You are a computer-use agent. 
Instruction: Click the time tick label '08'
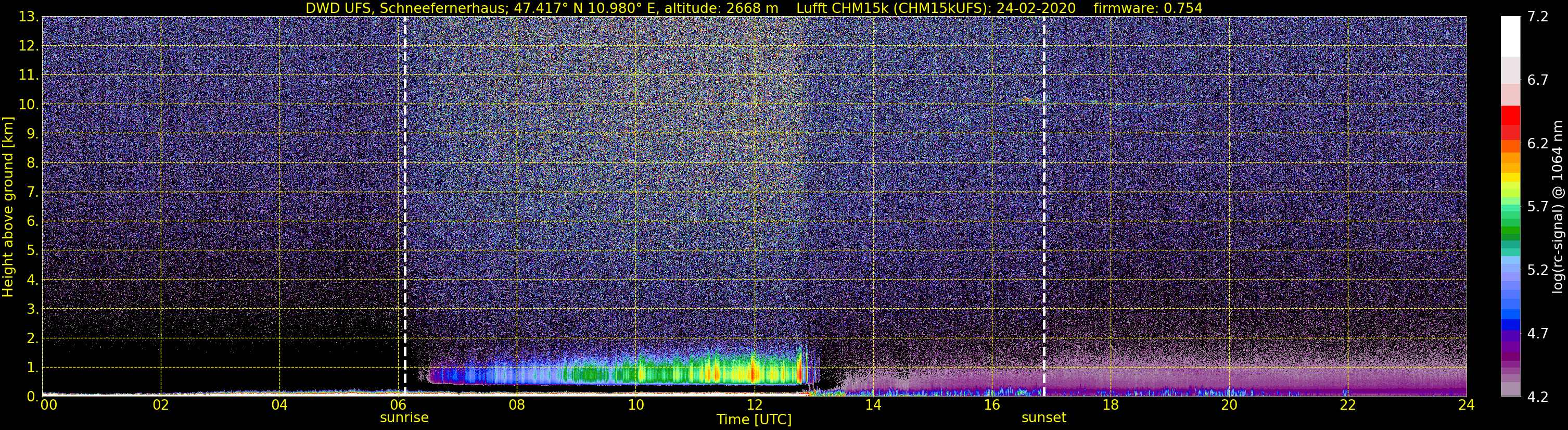(517, 405)
